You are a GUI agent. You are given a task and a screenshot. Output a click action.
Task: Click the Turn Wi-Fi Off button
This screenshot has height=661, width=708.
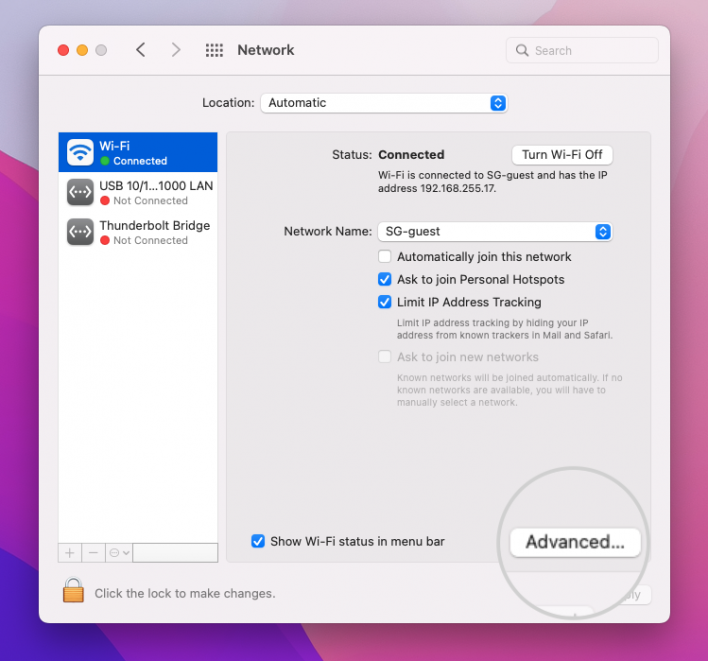[x=562, y=155]
